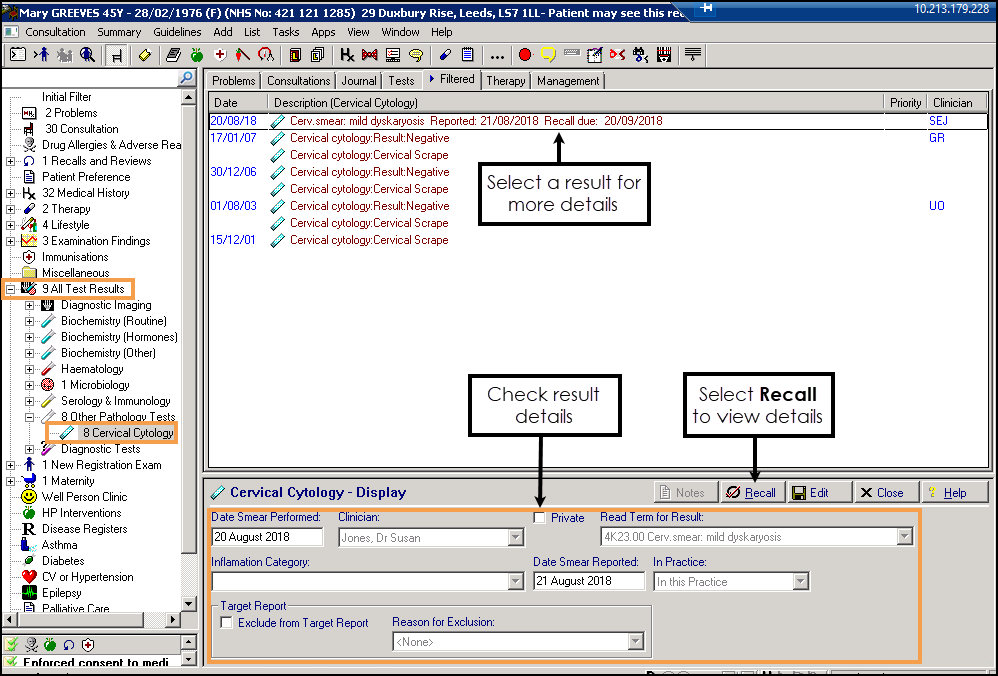The width and height of the screenshot is (998, 676).
Task: Tick the Private checkbox
Action: tap(540, 518)
